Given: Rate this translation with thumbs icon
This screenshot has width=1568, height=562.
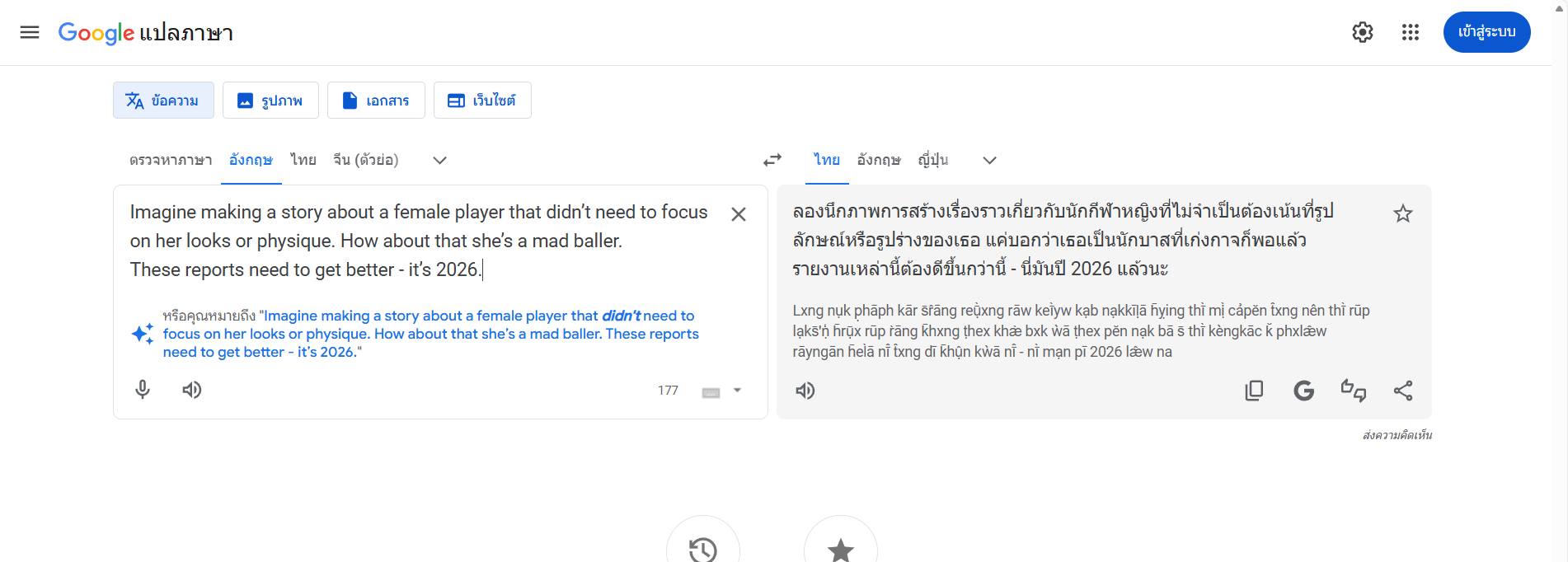Looking at the screenshot, I should pos(1353,391).
